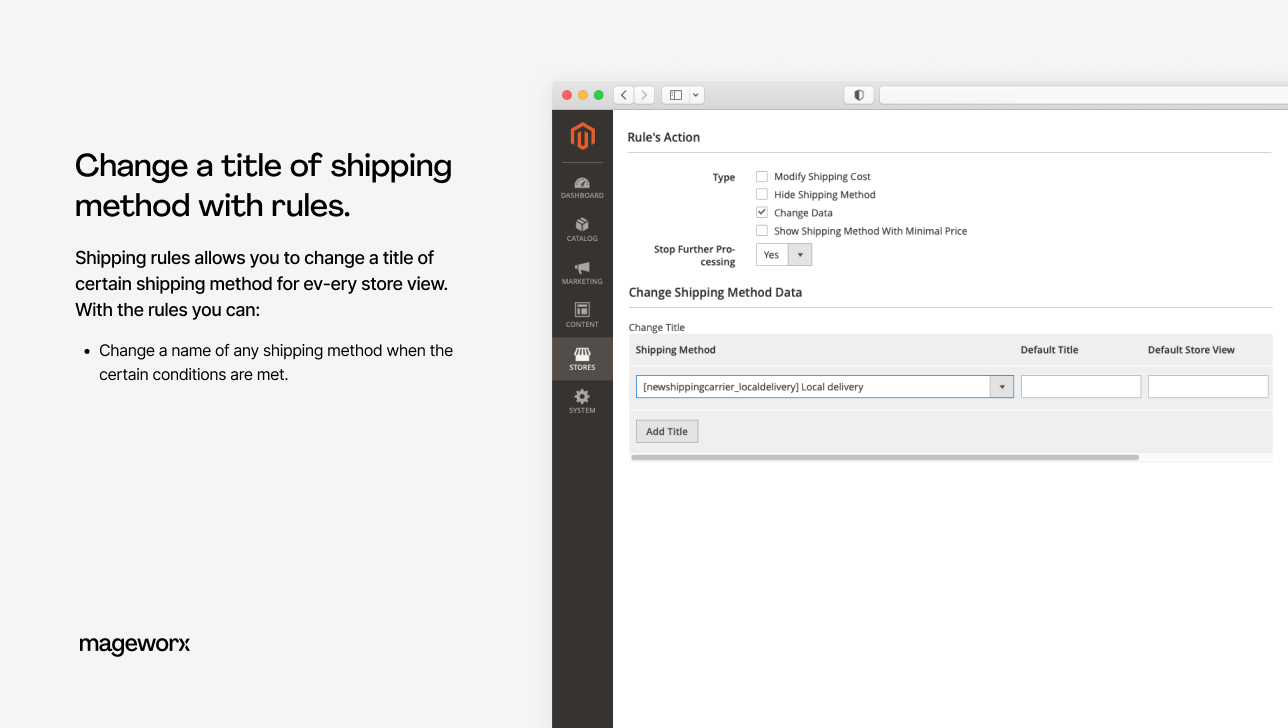Enable Show Shipping Method With Minimal Price
1288x728 pixels.
coord(761,230)
